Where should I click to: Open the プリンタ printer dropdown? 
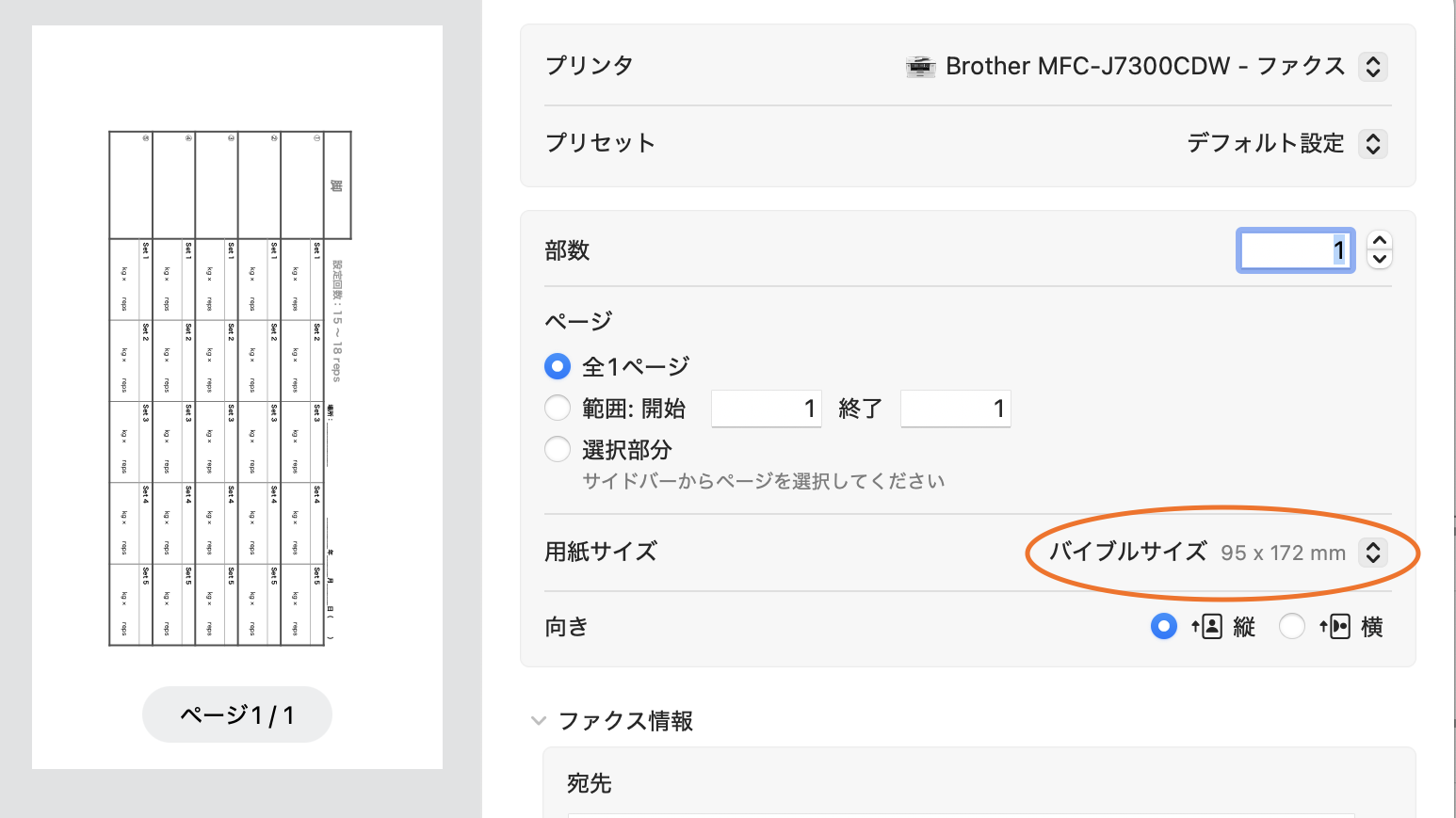point(1373,67)
